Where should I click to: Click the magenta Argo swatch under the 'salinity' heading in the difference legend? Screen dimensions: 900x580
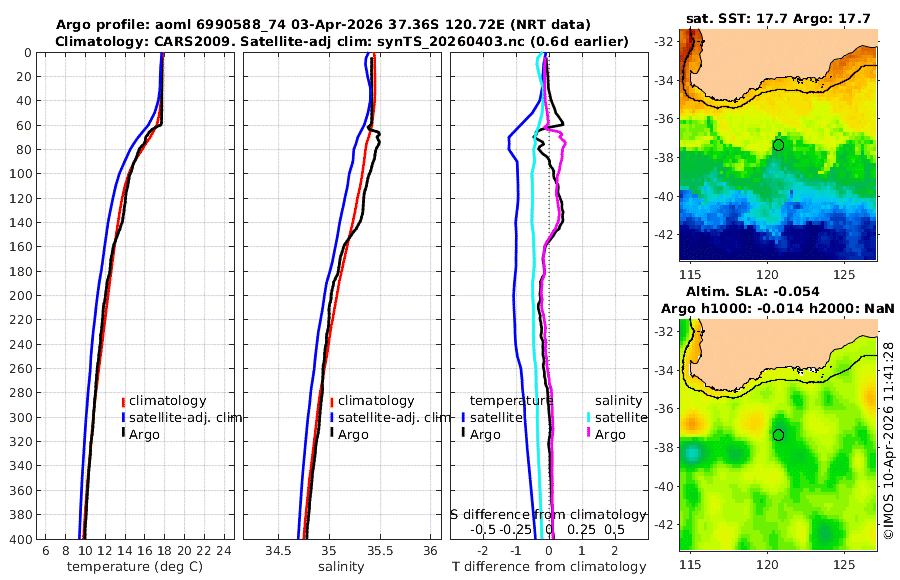(588, 434)
